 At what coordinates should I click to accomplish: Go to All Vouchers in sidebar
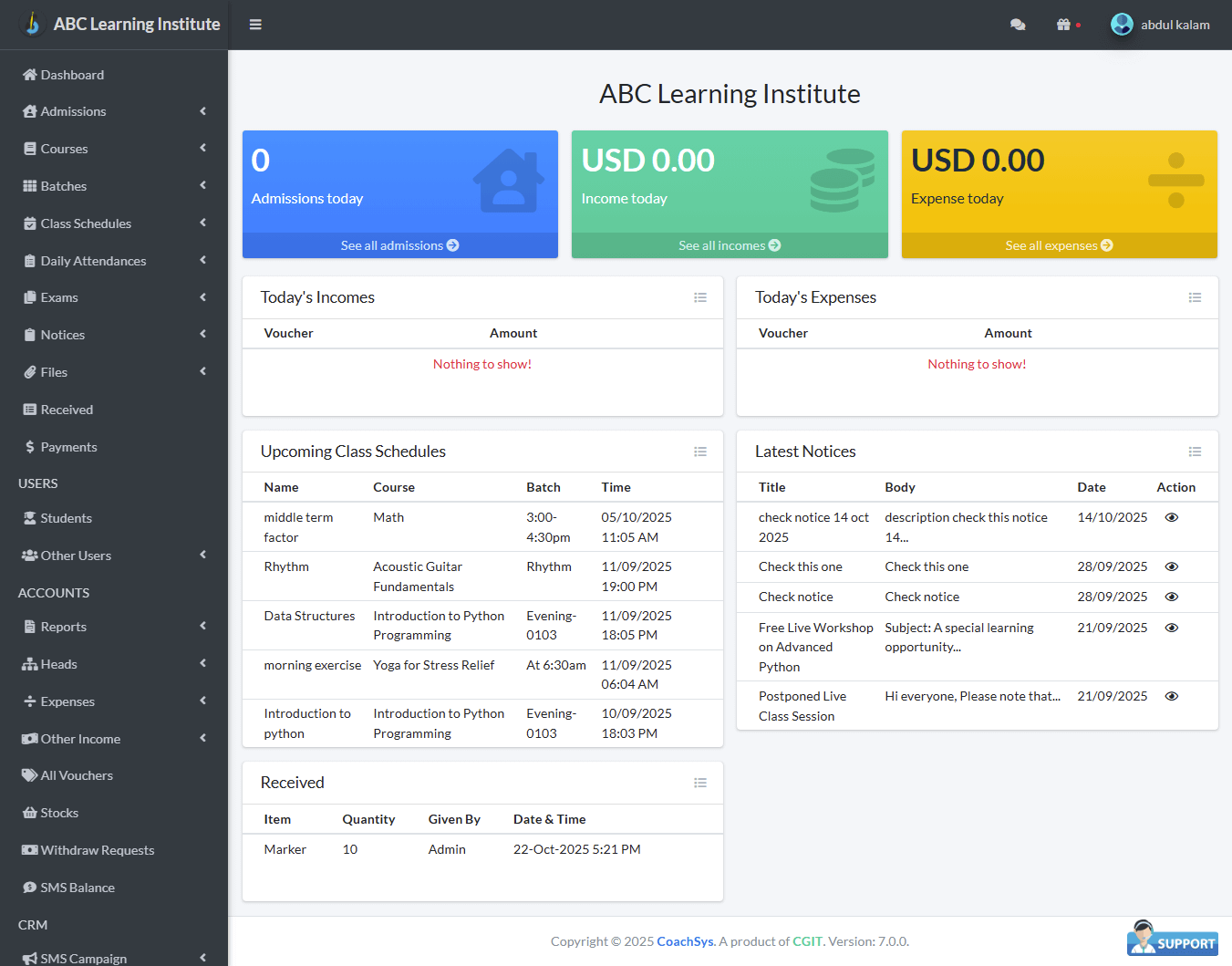point(77,775)
